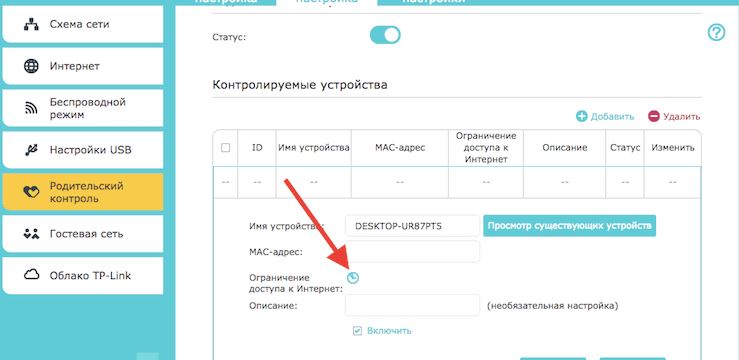Click the MAC-адрес column header

click(400, 148)
